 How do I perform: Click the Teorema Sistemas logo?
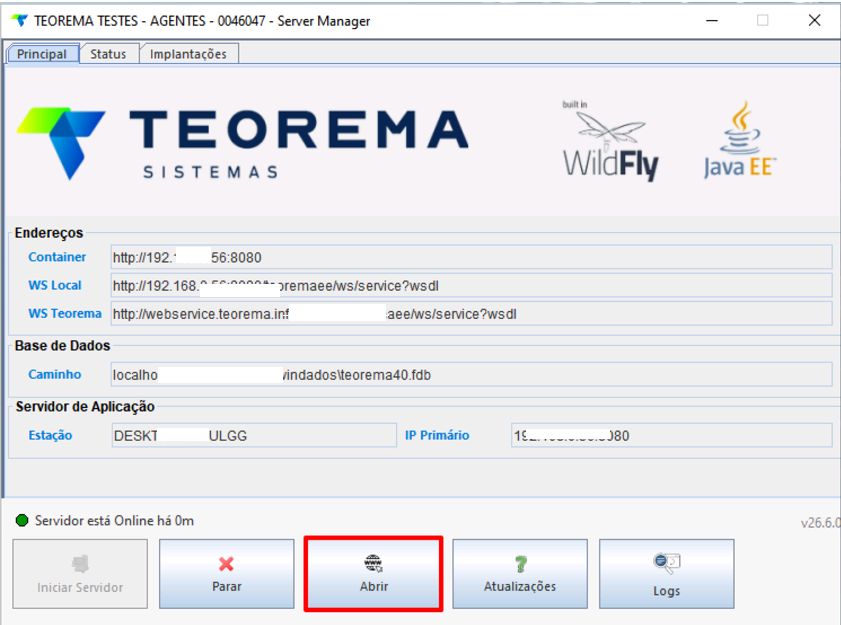click(243, 143)
